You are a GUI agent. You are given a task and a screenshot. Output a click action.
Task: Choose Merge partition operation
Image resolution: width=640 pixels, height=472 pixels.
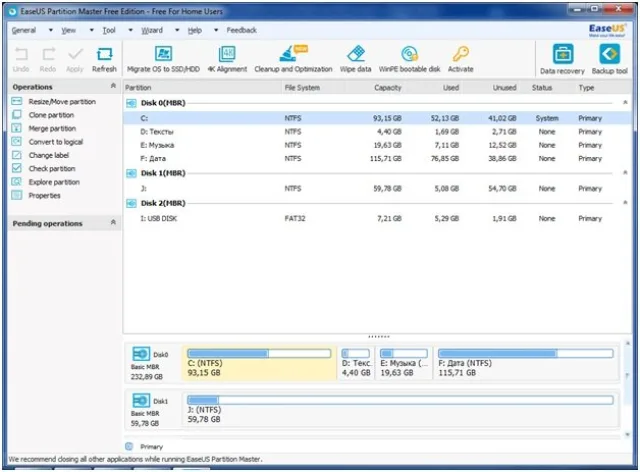[52, 129]
